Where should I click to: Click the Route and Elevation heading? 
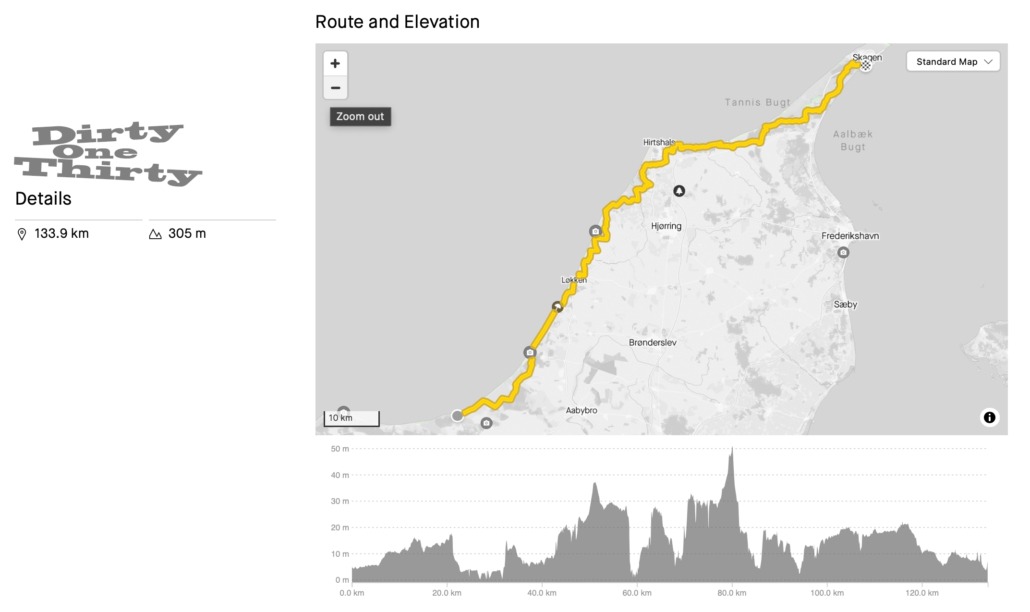coord(397,22)
